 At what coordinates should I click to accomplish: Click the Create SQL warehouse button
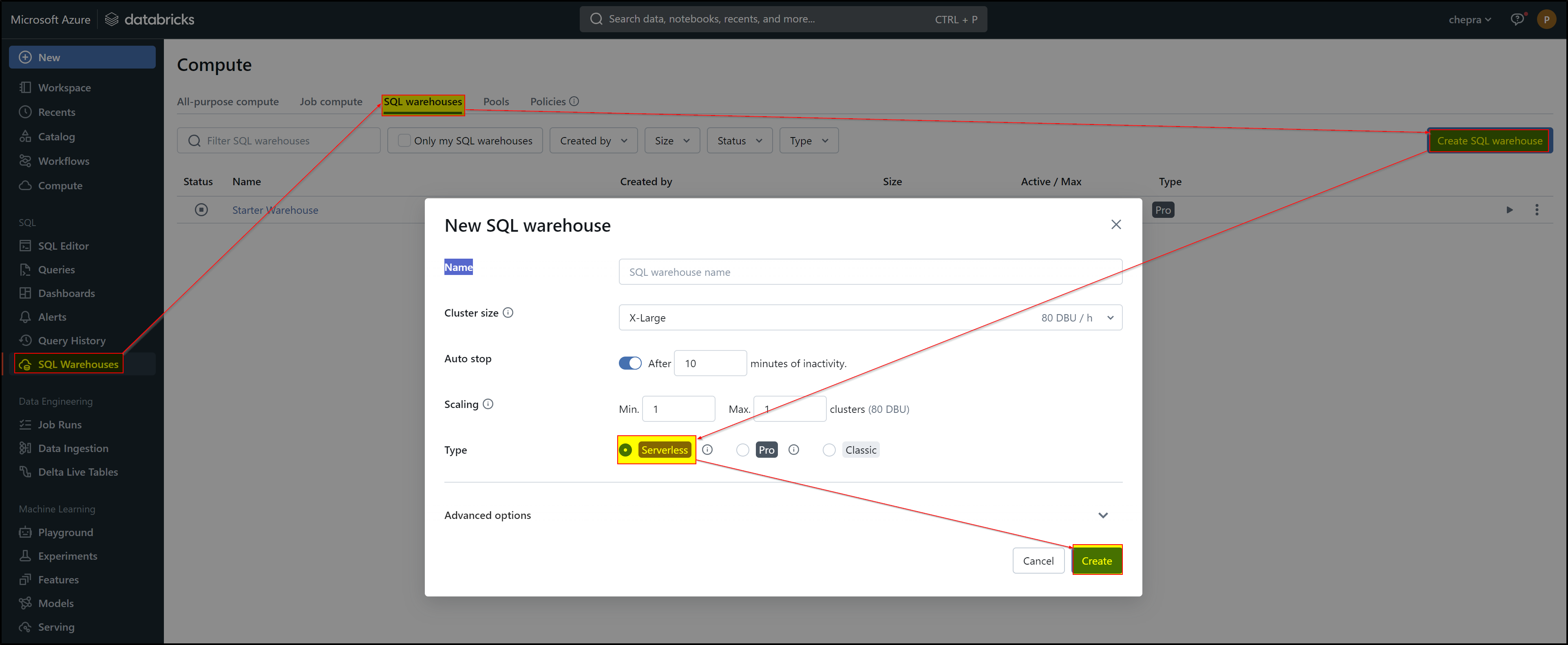pos(1489,140)
